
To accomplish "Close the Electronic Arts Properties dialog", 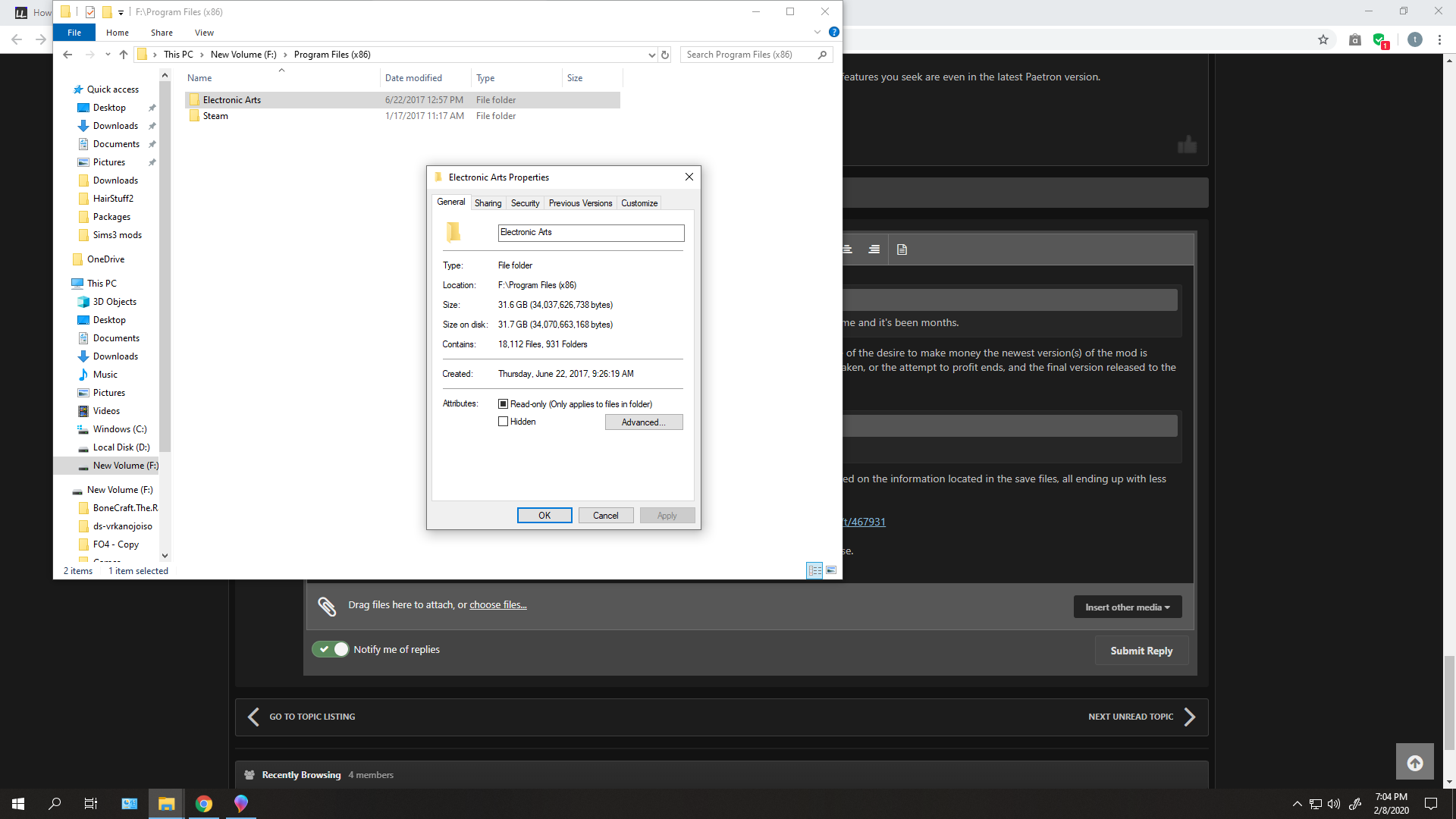I will (x=689, y=177).
